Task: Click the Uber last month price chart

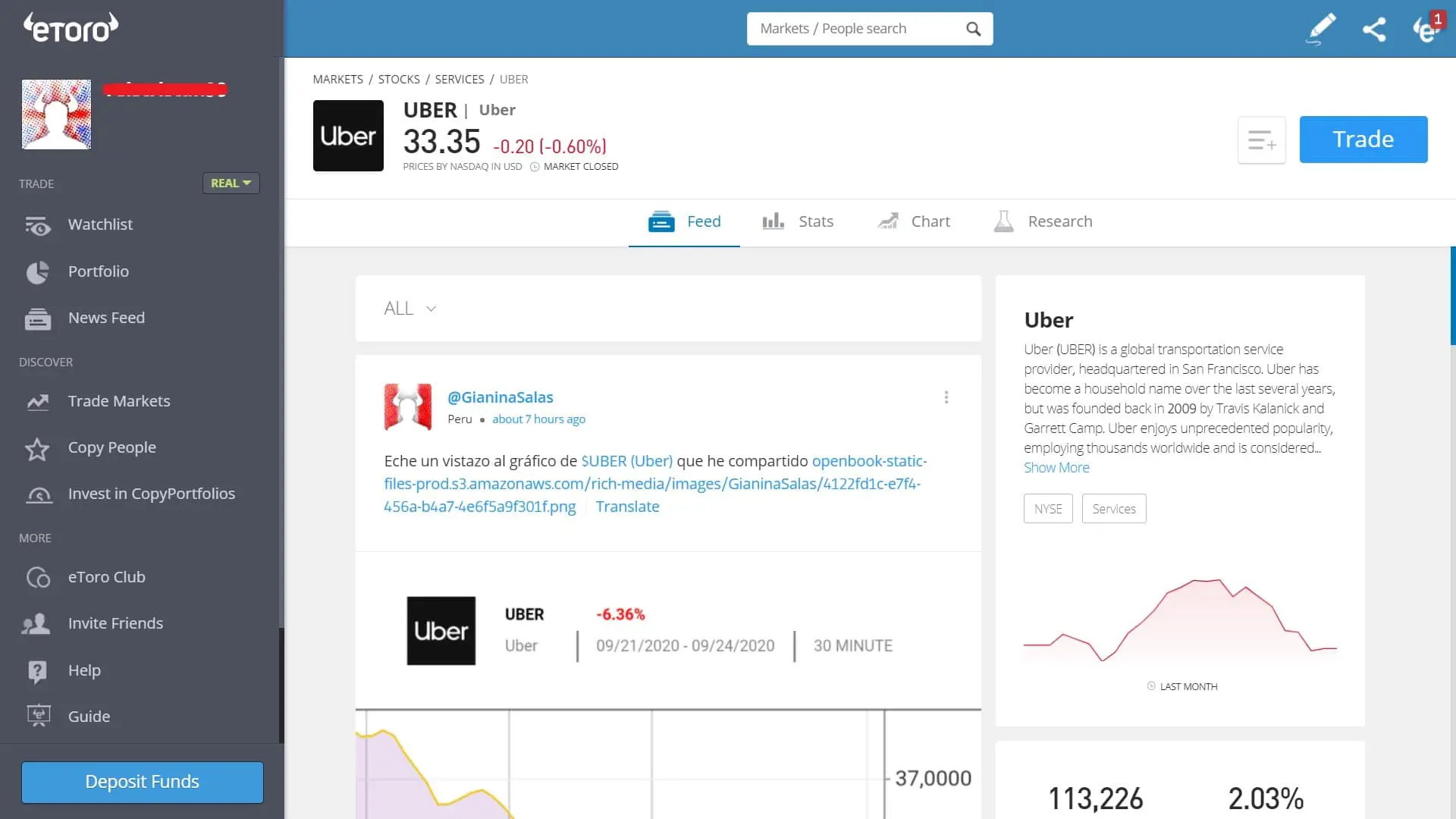Action: [1180, 620]
